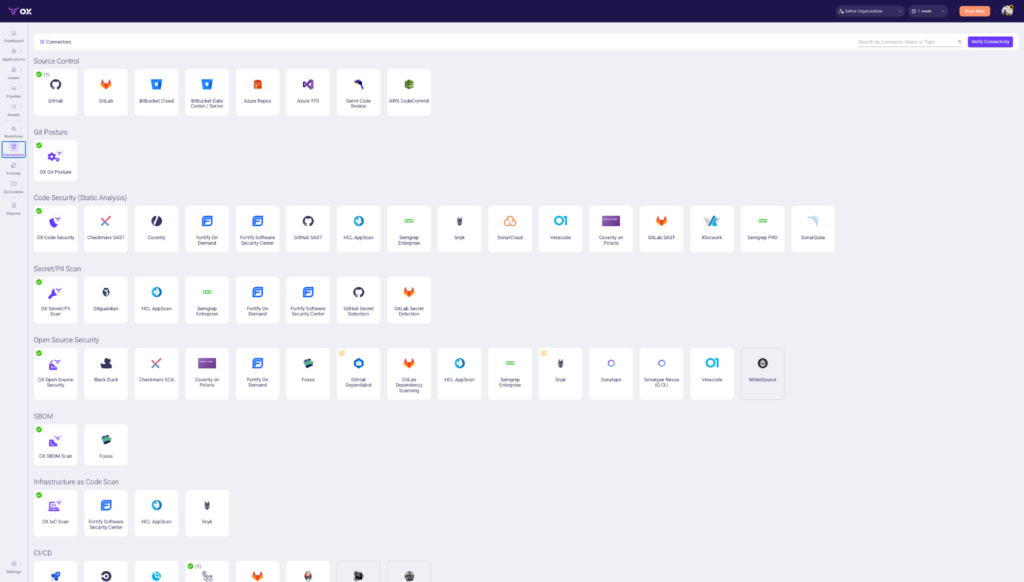The height and width of the screenshot is (582, 1024).
Task: Go to Dashboard in the sidebar
Action: coord(14,36)
